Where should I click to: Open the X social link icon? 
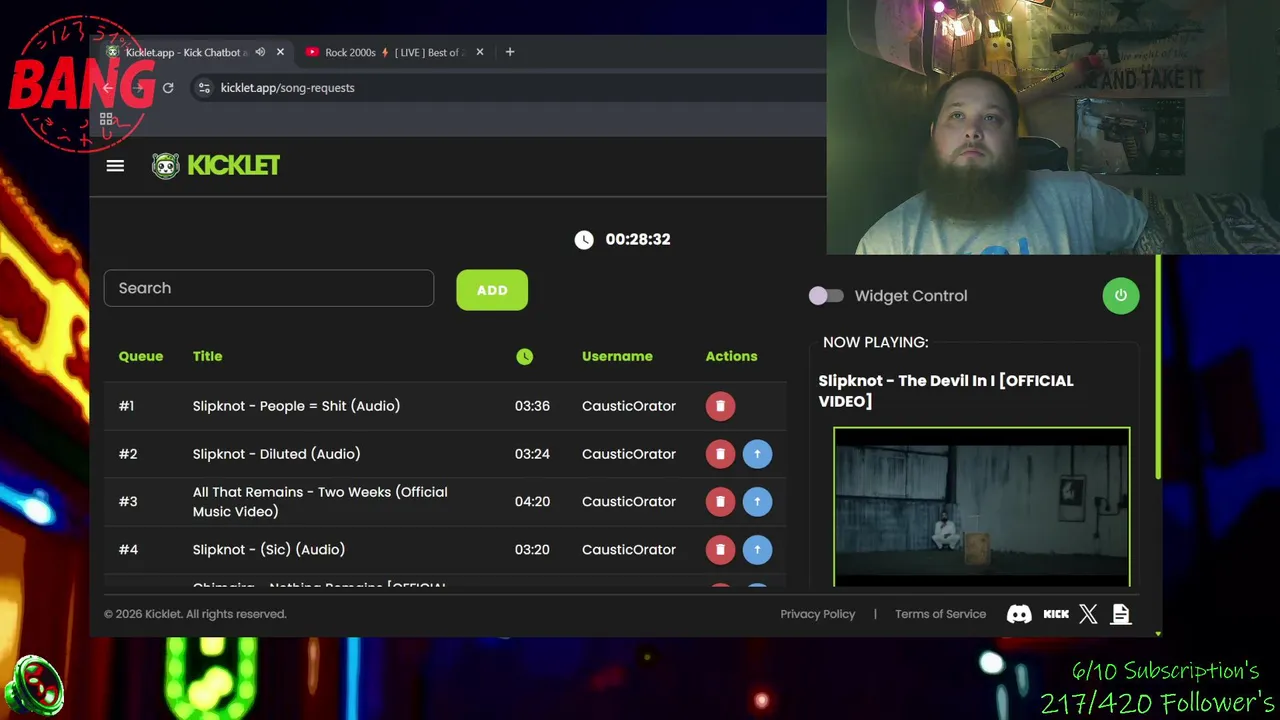[1088, 614]
